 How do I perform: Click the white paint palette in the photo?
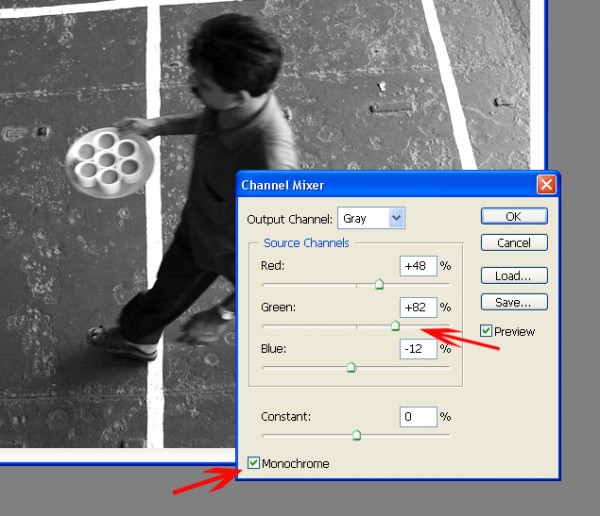tap(109, 160)
